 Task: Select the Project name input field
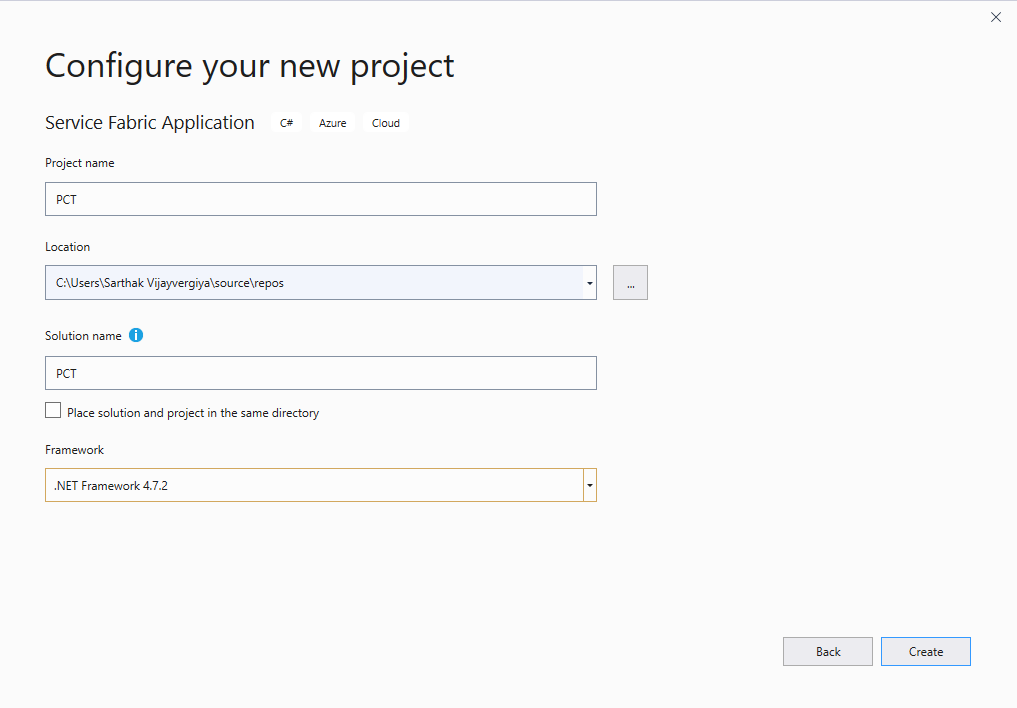[320, 199]
